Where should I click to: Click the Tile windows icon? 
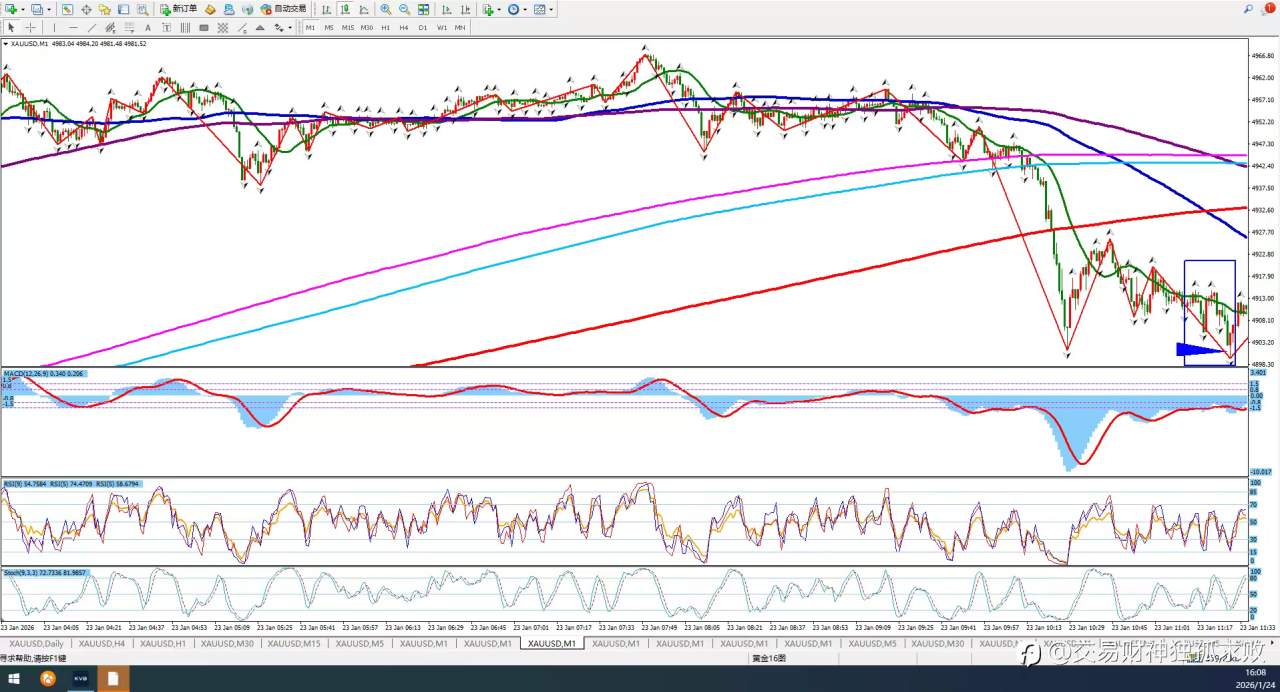pyautogui.click(x=424, y=9)
